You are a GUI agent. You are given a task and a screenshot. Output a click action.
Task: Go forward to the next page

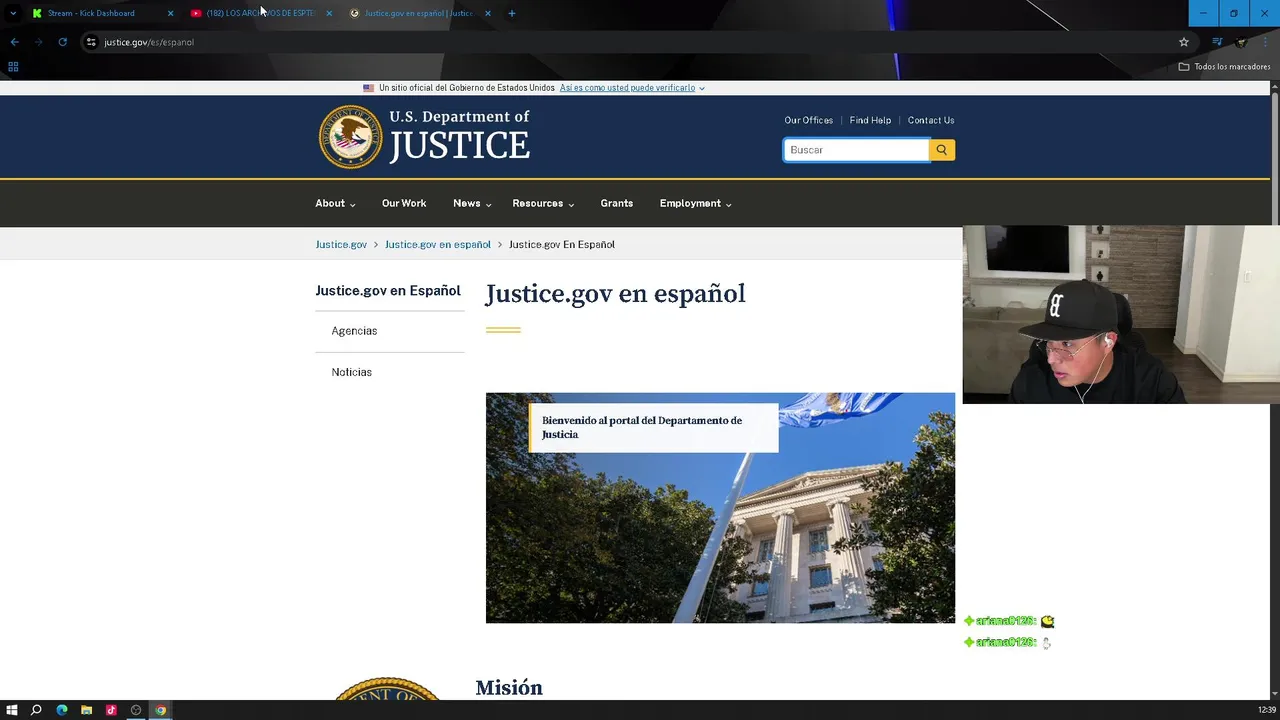(38, 42)
